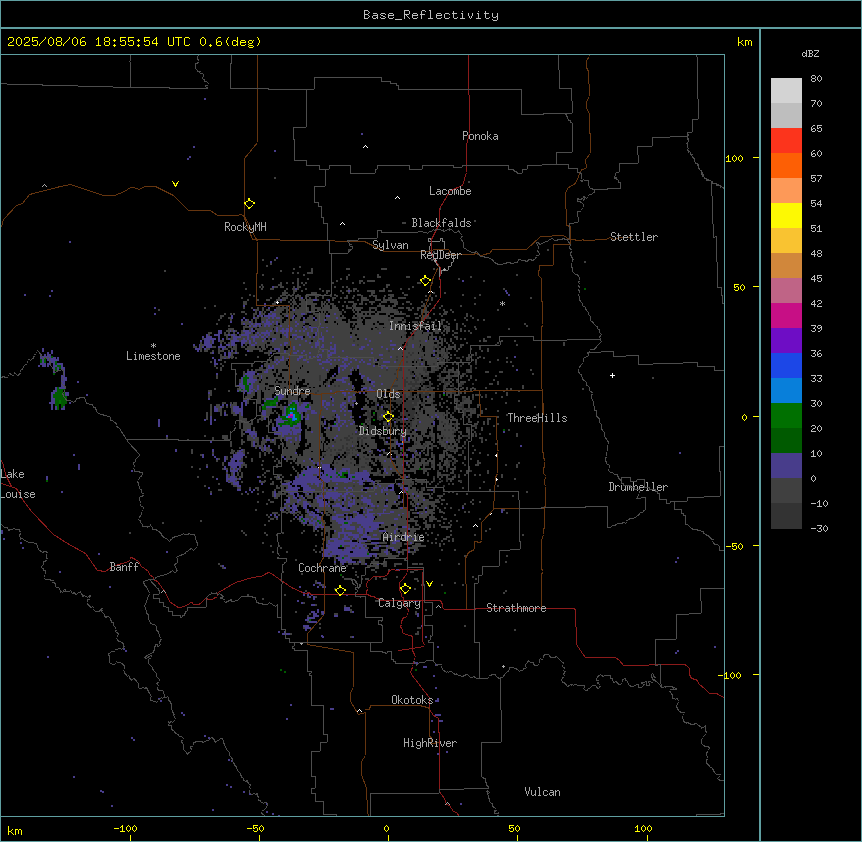Click the Limestone label
Viewport: 862px width, 842px height.
pyautogui.click(x=153, y=356)
